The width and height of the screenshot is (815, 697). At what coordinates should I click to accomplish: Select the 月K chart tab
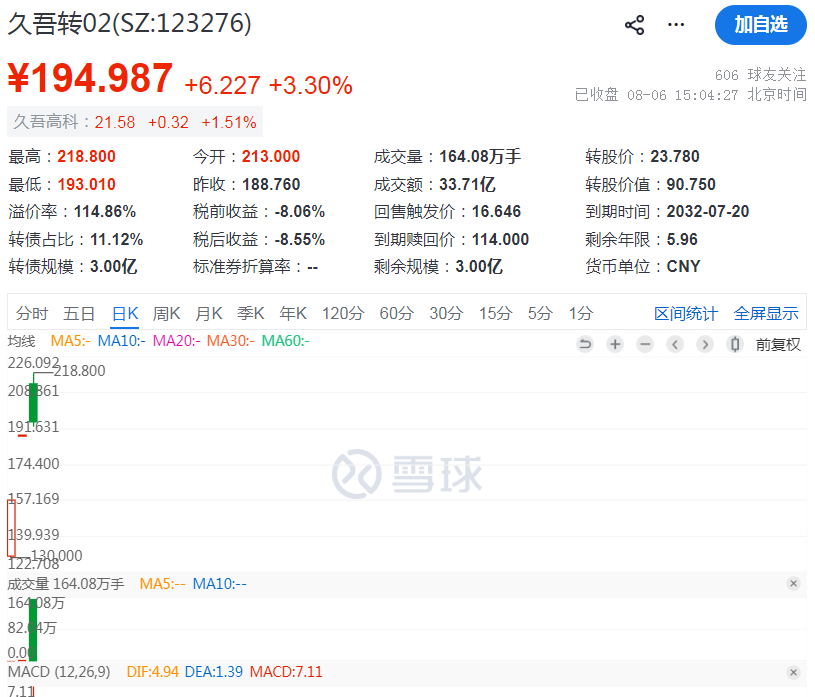click(x=209, y=313)
